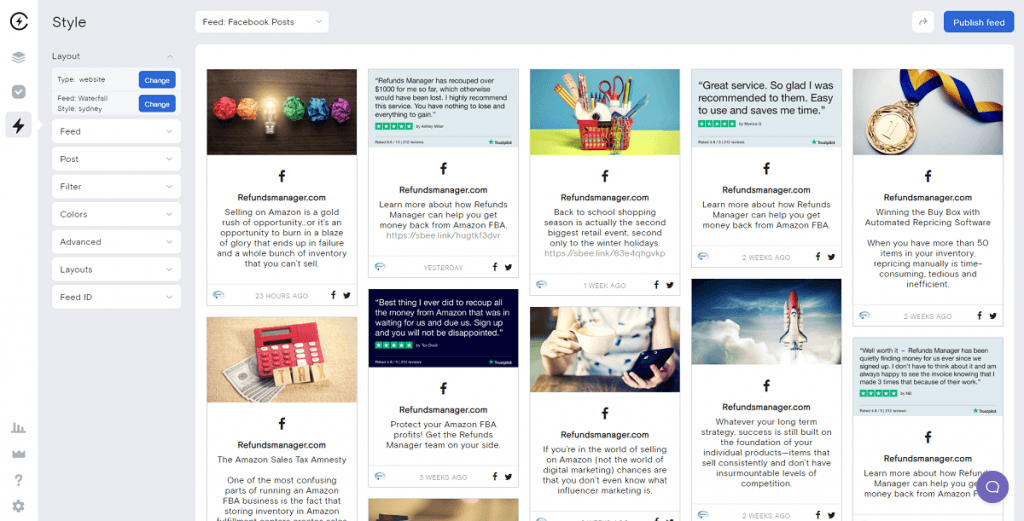Click the school supplies basket image
The height and width of the screenshot is (521, 1024).
(x=605, y=112)
